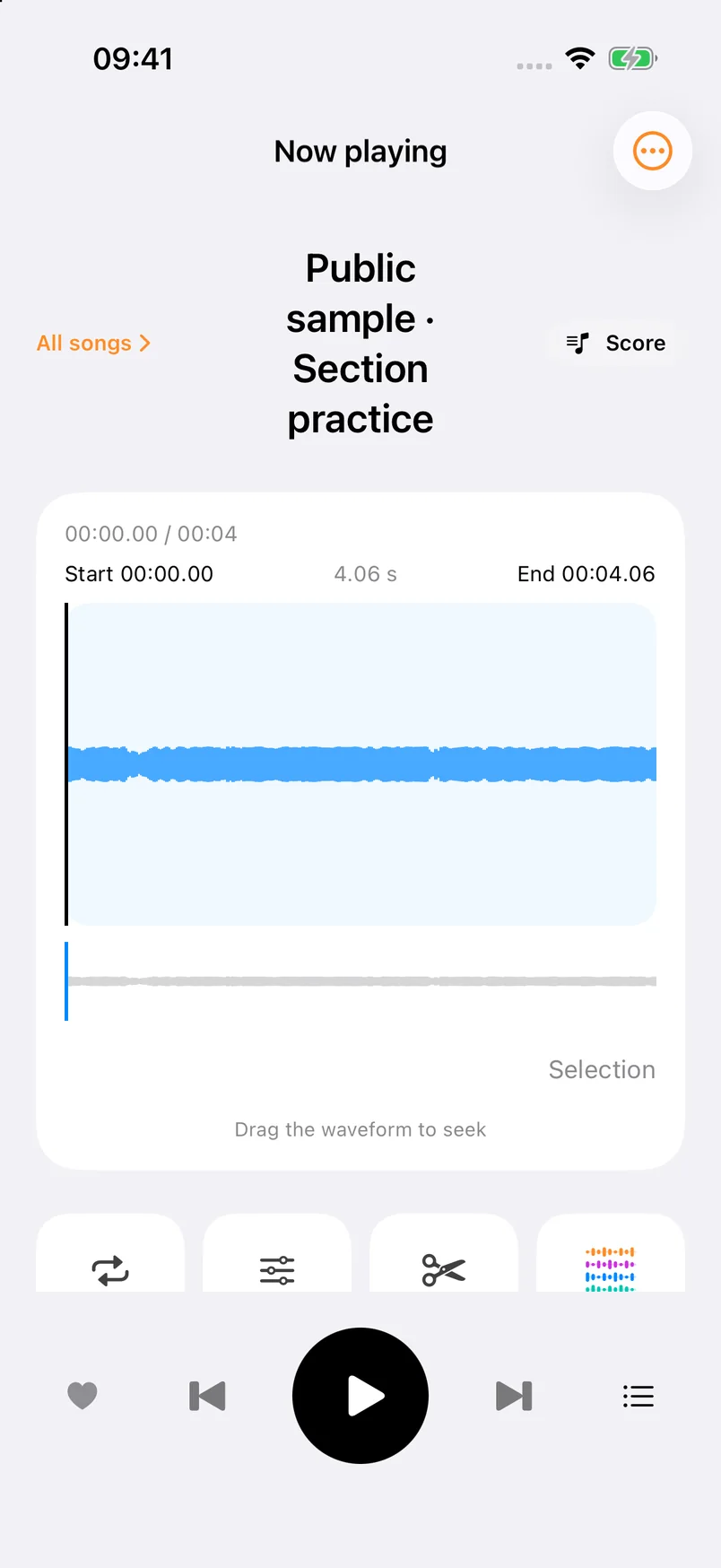Open the Score view
721x1568 pixels.
click(x=616, y=343)
